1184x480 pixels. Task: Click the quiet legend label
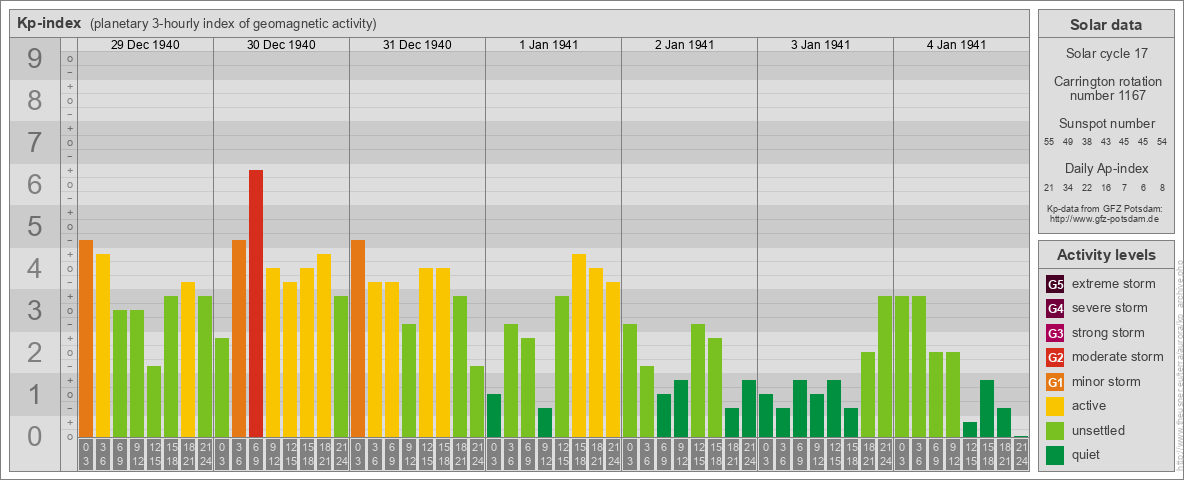[1086, 455]
